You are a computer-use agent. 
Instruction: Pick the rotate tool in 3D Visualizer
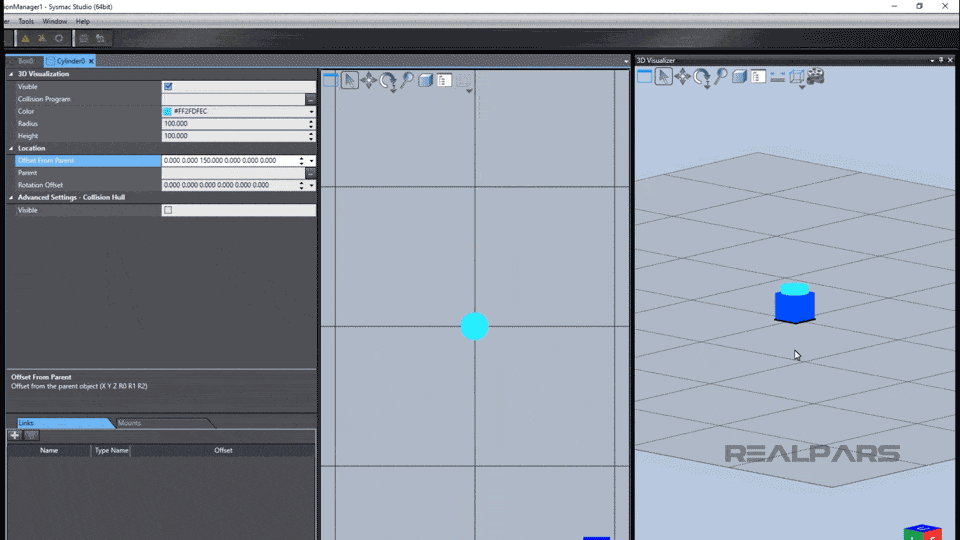701,77
